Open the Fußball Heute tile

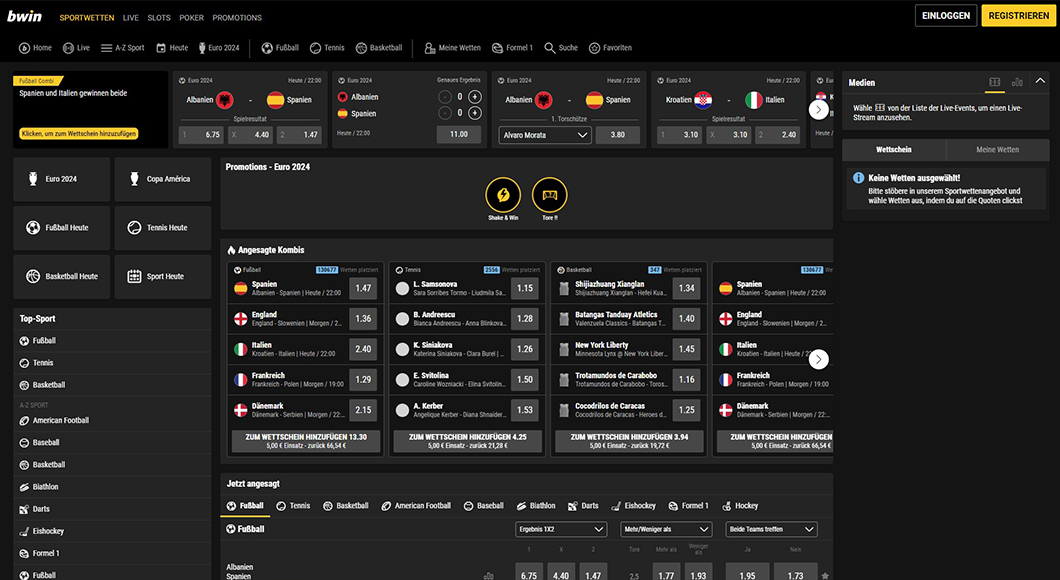(62, 228)
